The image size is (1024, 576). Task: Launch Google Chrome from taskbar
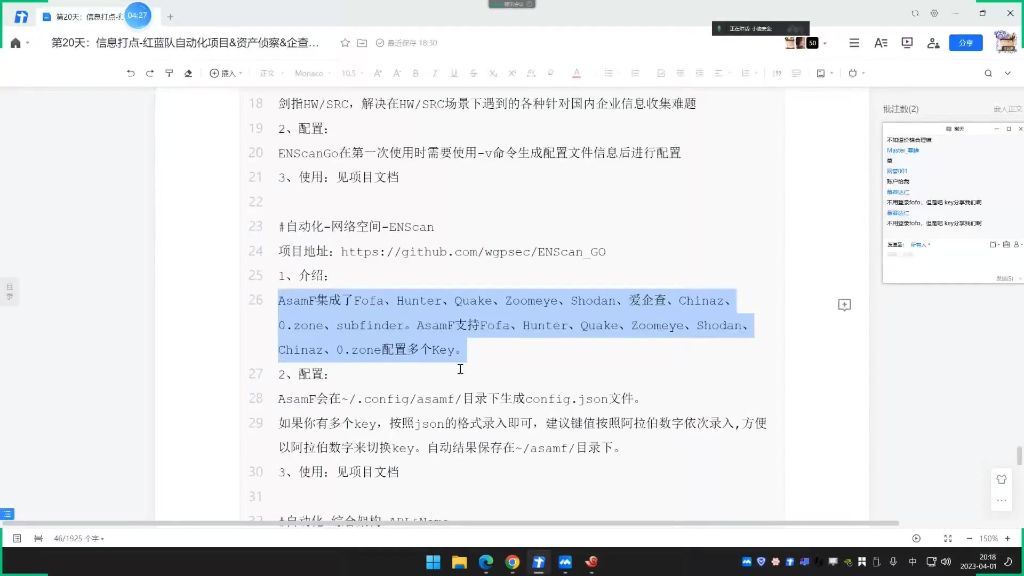(512, 562)
